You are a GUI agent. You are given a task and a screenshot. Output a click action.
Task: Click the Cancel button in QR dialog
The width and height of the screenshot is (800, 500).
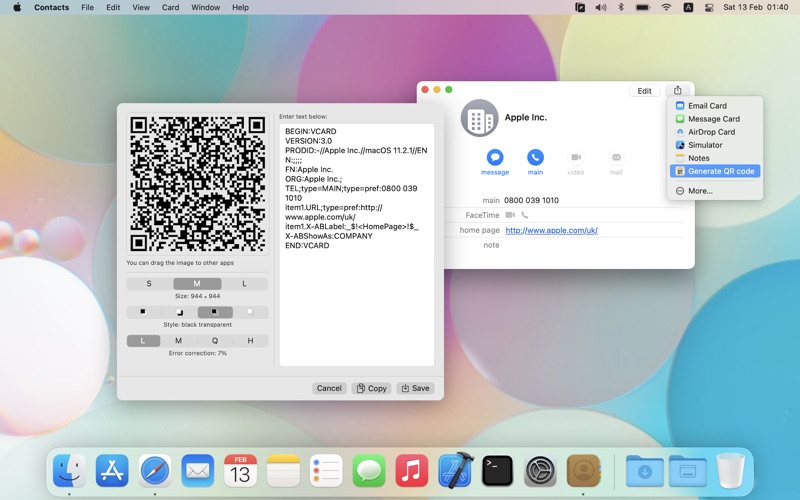coord(329,388)
